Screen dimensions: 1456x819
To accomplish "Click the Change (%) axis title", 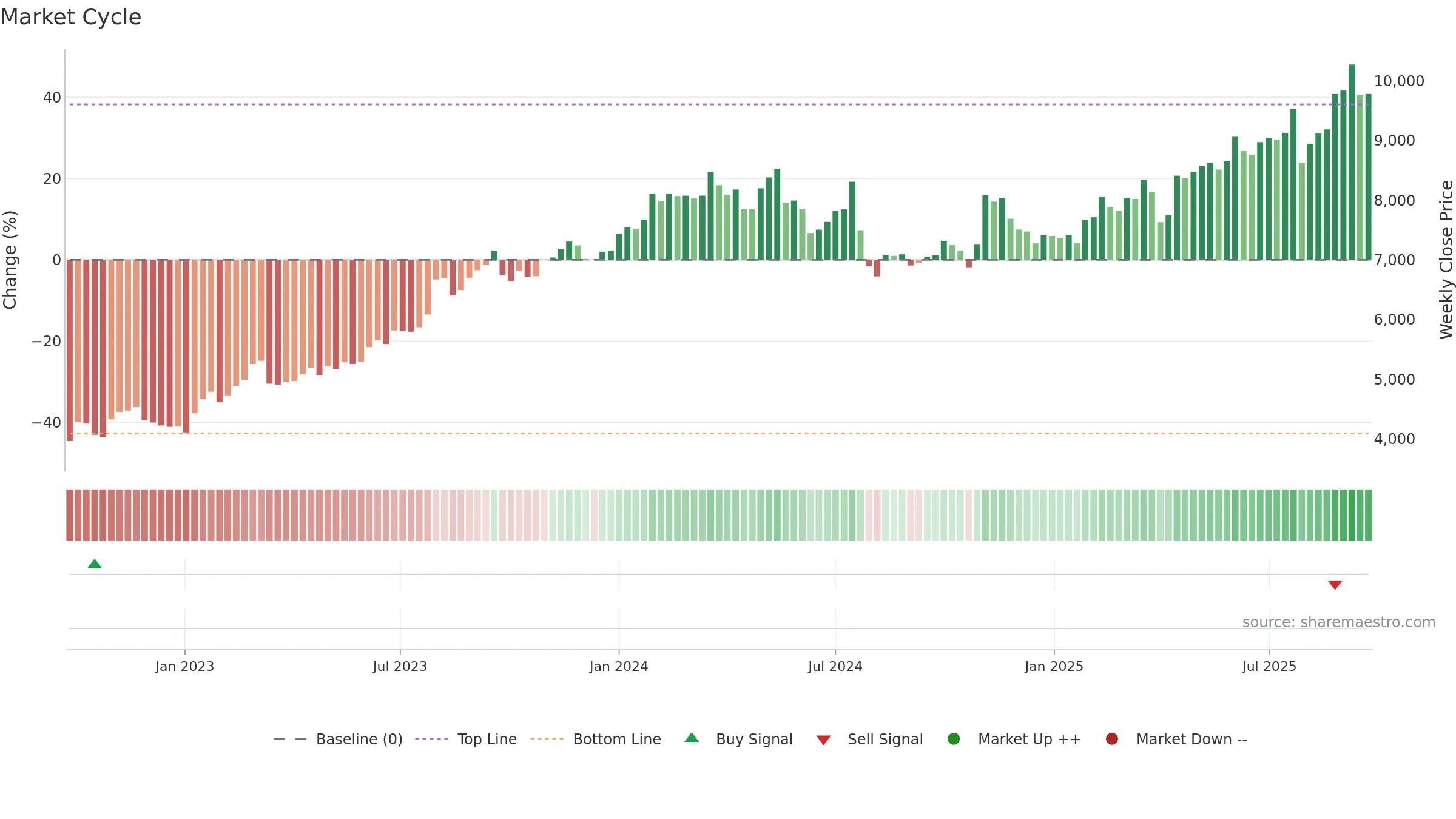I will [x=10, y=260].
